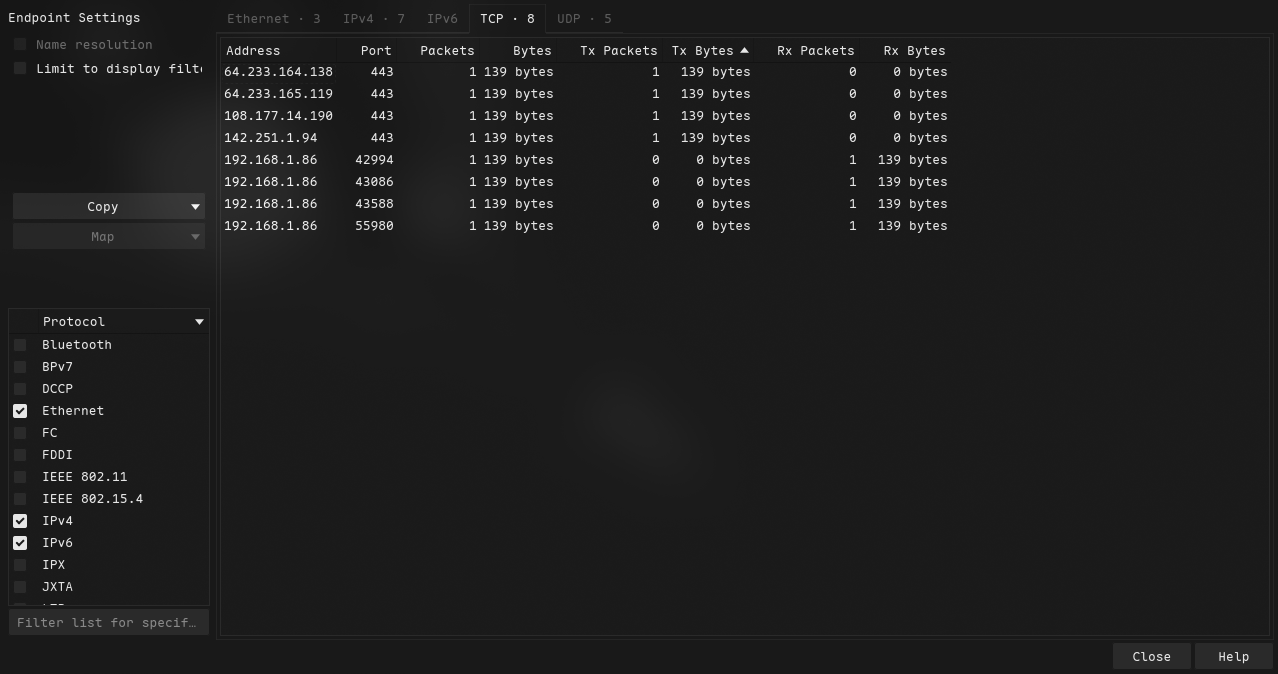Open the Copy button dropdown arrow

[195, 207]
